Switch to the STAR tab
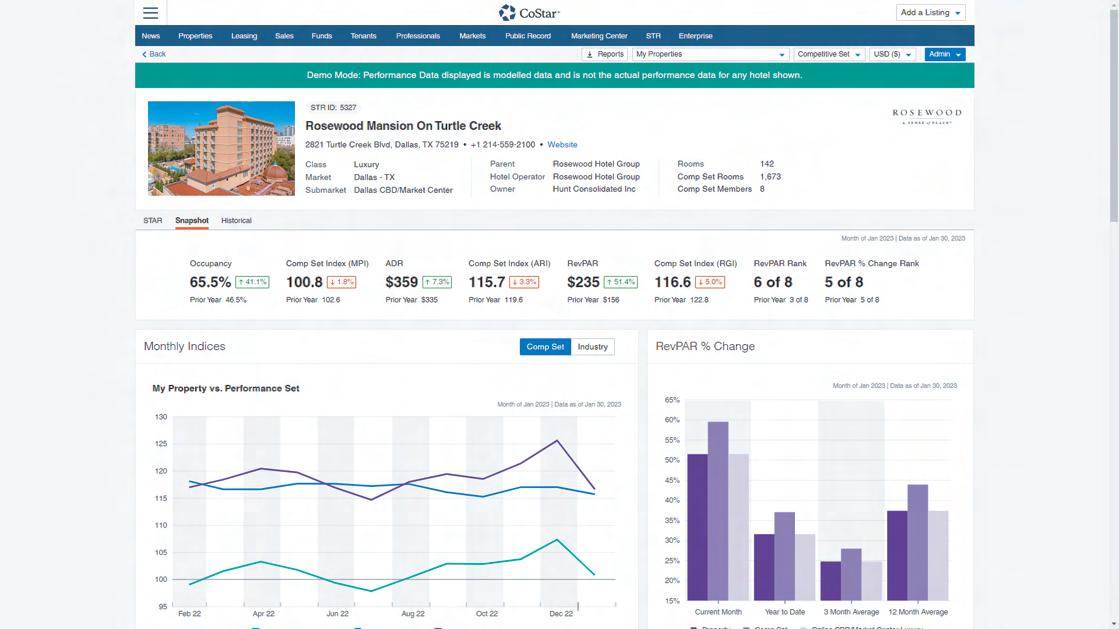 click(153, 221)
